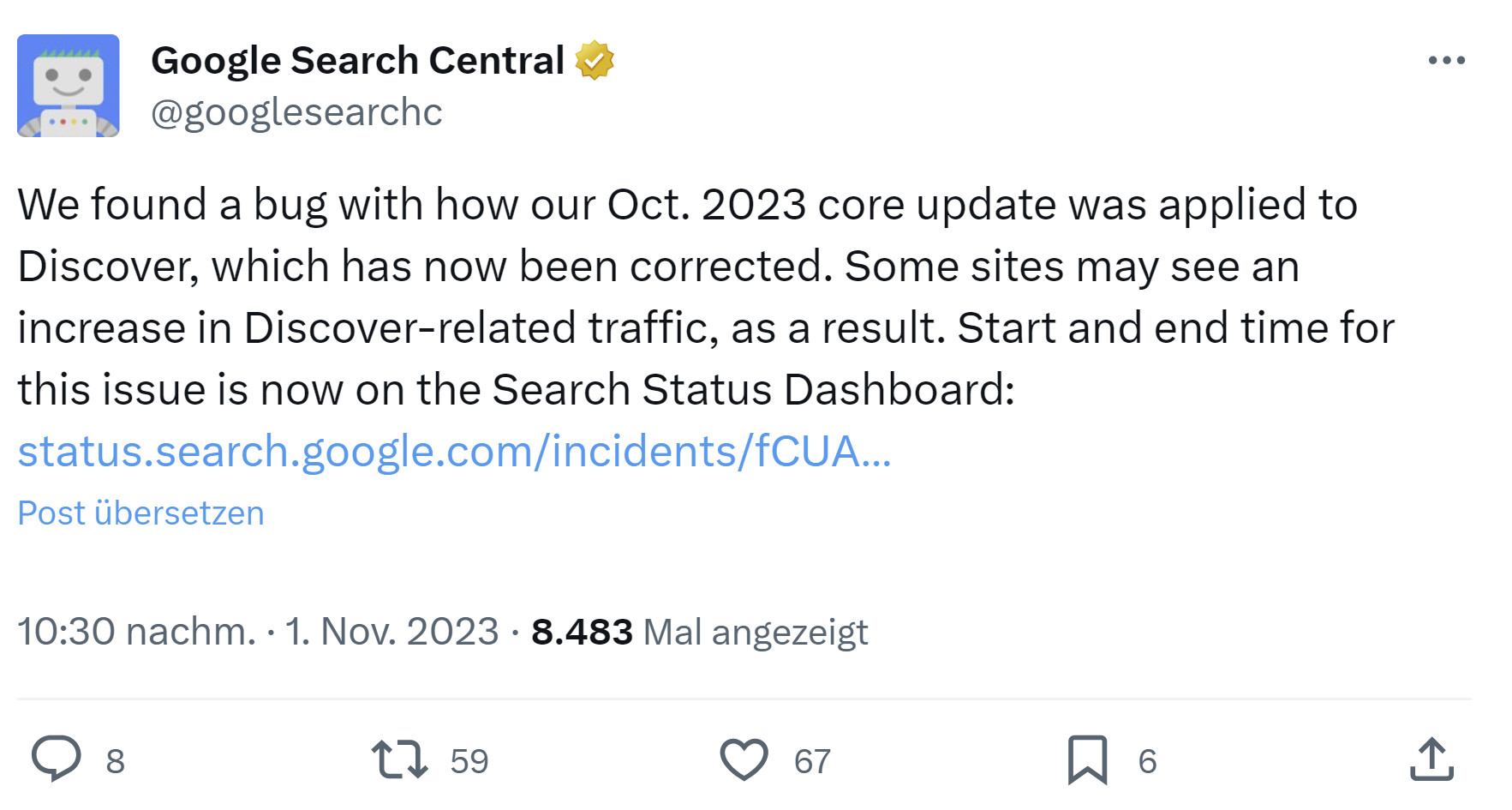This screenshot has width=1512, height=810.
Task: Click the repost count number 59
Action: [x=468, y=758]
